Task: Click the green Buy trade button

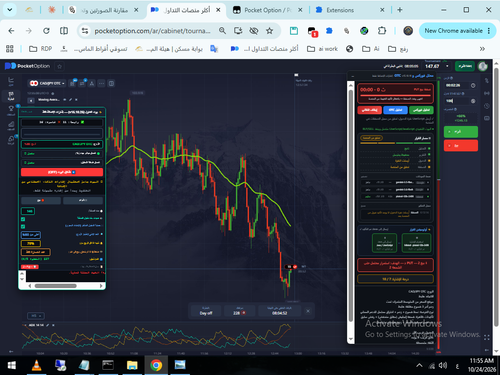Action: click(461, 132)
